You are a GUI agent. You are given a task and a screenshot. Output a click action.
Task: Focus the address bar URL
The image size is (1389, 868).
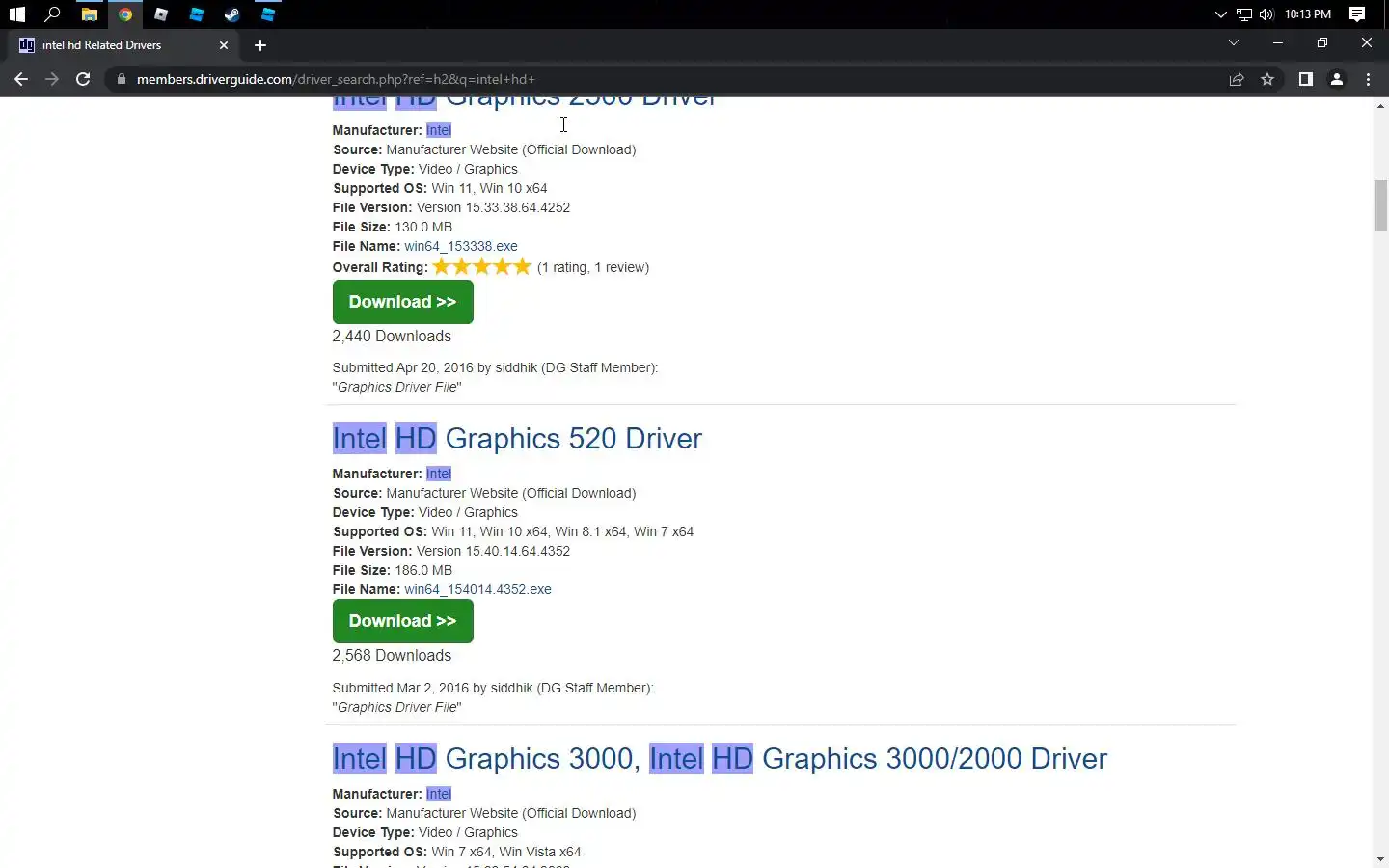[x=336, y=79]
